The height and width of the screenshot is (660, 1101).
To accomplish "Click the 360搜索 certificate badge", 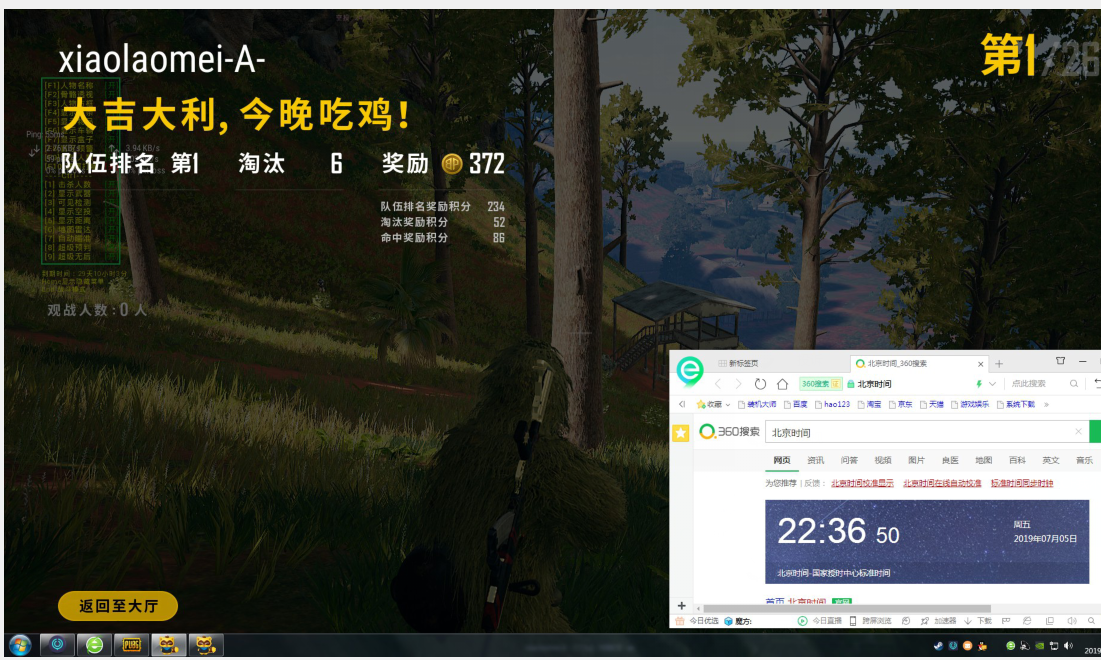I will [820, 384].
